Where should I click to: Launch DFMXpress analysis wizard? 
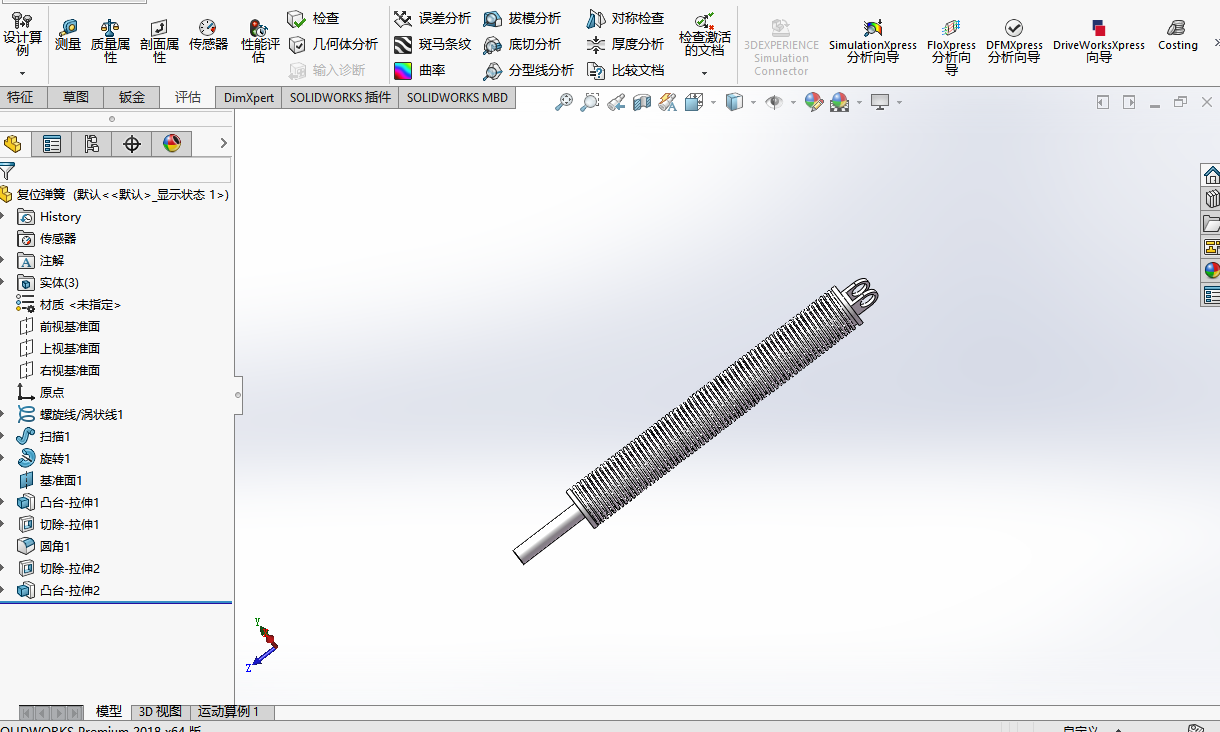[1014, 40]
